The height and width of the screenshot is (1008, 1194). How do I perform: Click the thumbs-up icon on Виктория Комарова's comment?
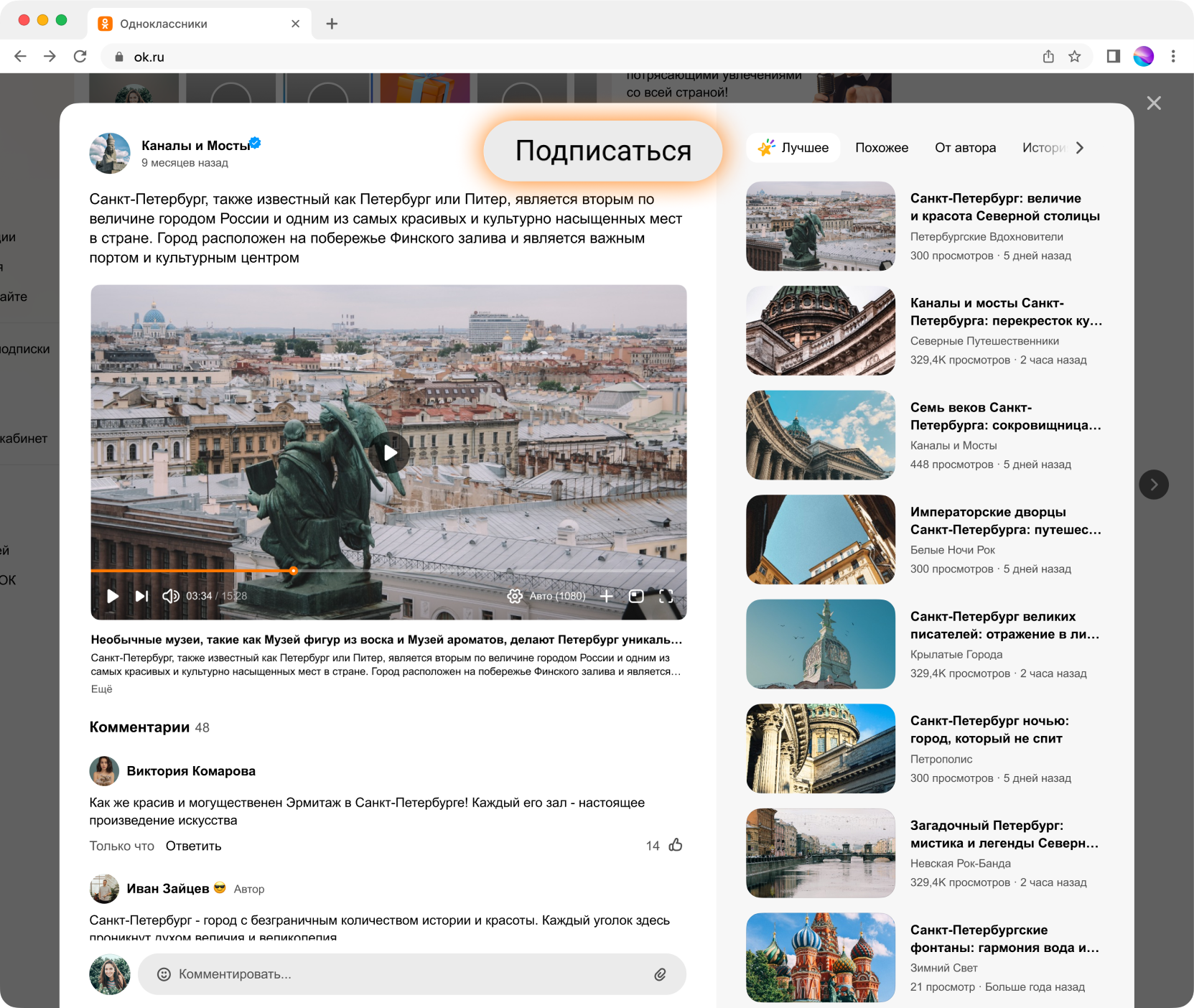point(675,845)
